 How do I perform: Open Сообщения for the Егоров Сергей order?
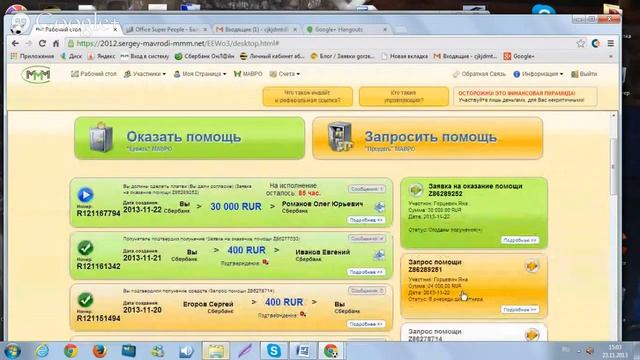click(367, 291)
